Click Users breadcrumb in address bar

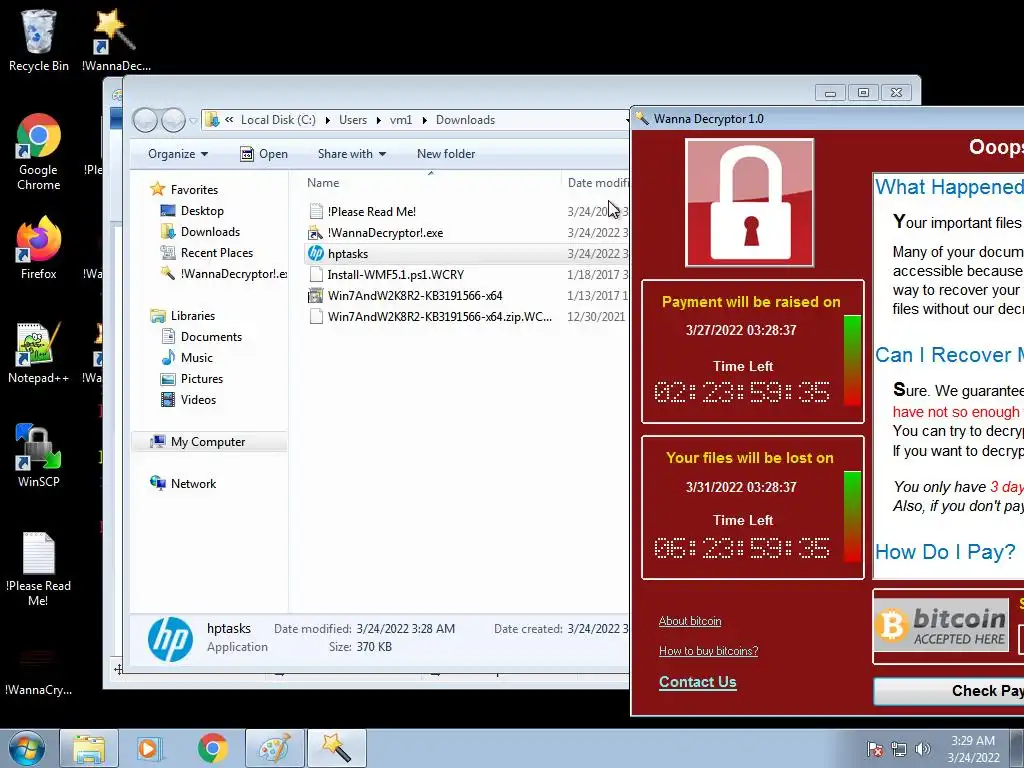pyautogui.click(x=353, y=120)
